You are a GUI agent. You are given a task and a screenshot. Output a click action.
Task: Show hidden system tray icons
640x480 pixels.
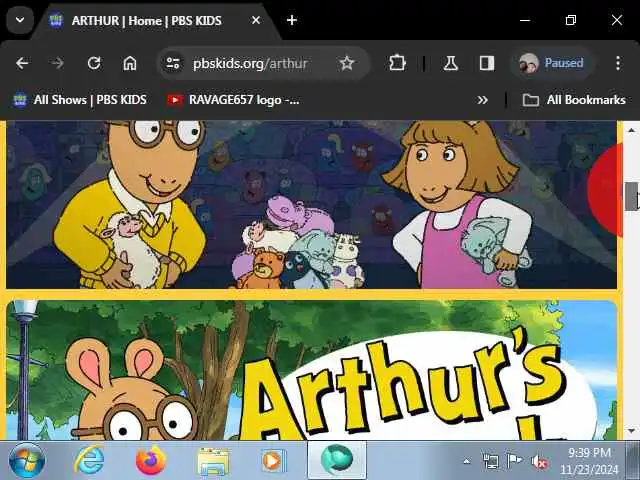[467, 462]
